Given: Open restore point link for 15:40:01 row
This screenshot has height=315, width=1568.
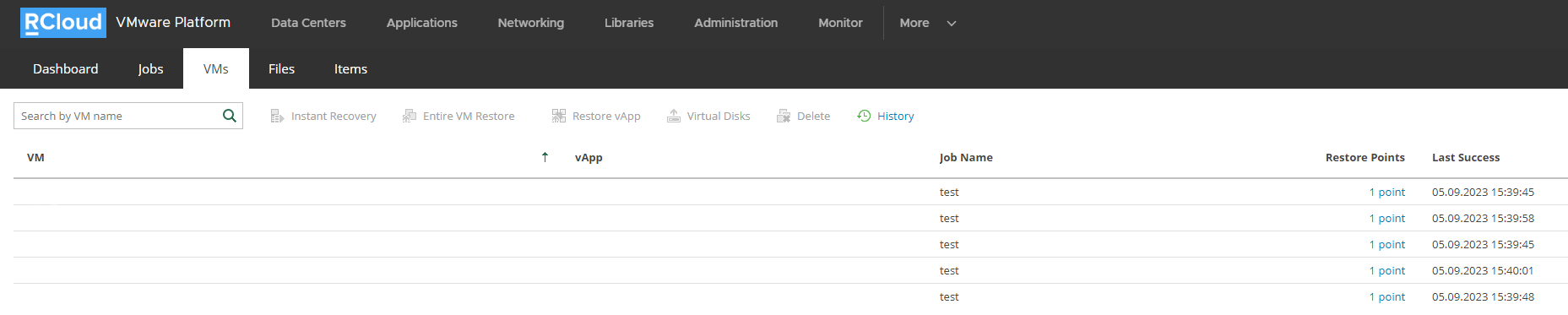Looking at the screenshot, I should click(x=1386, y=270).
